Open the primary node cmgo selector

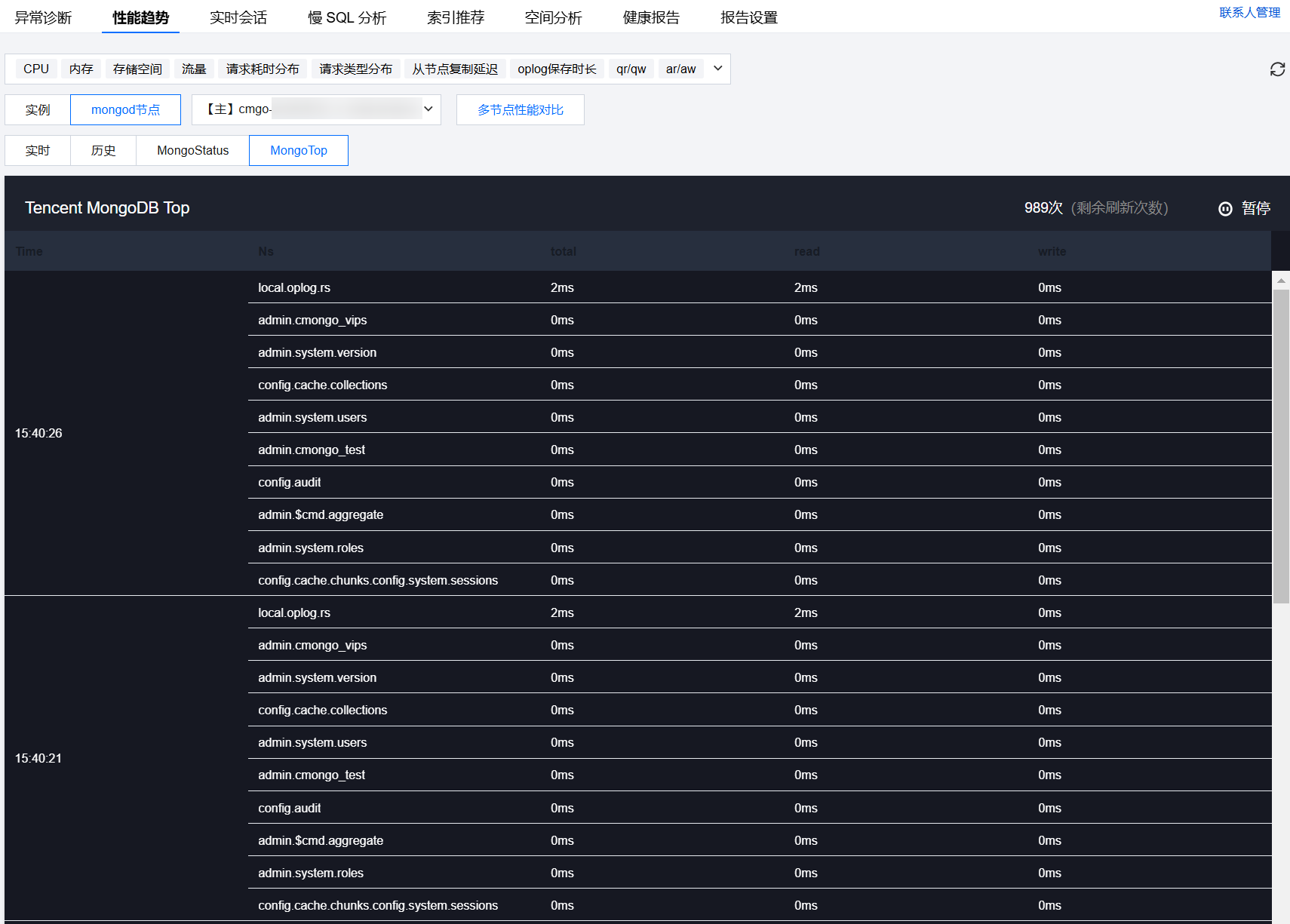tap(316, 109)
